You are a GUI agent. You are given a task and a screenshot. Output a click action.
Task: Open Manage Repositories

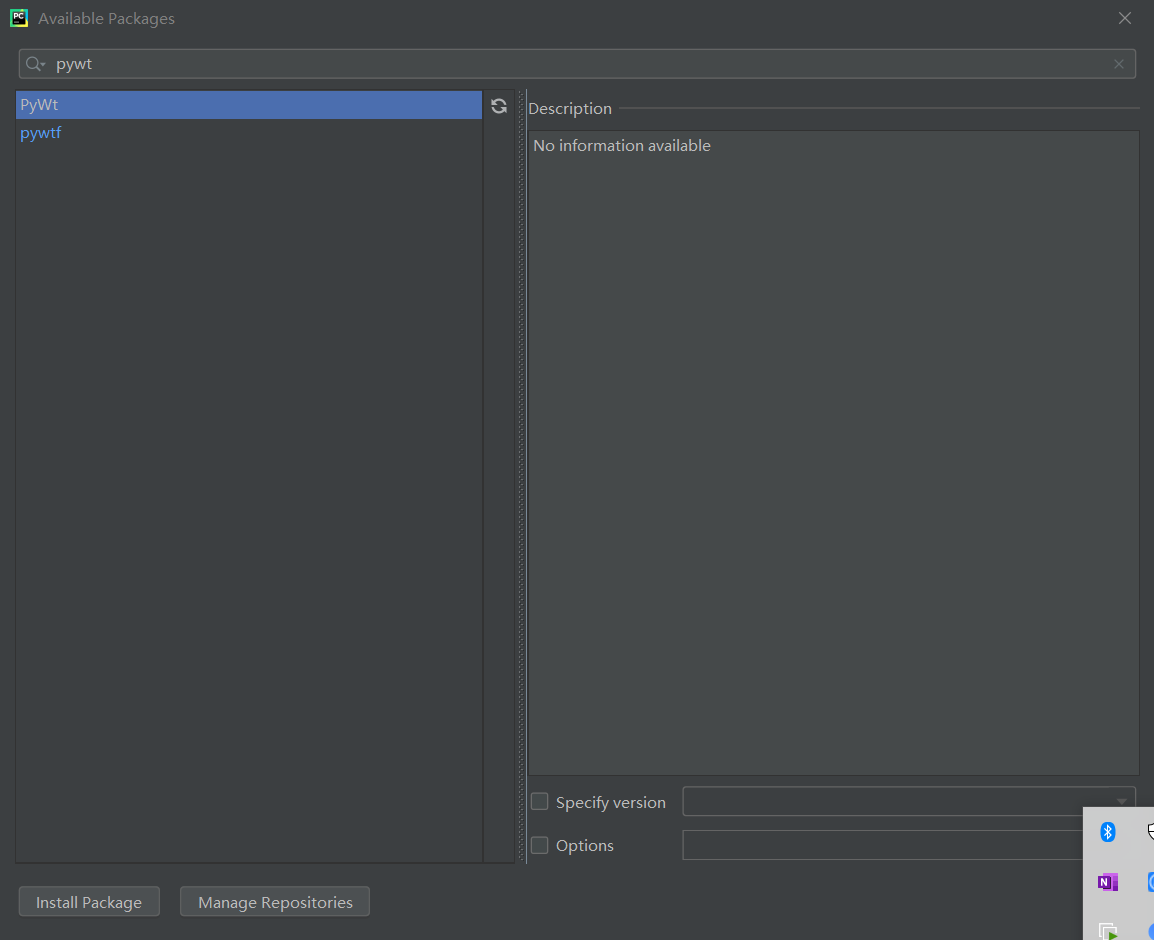click(274, 901)
